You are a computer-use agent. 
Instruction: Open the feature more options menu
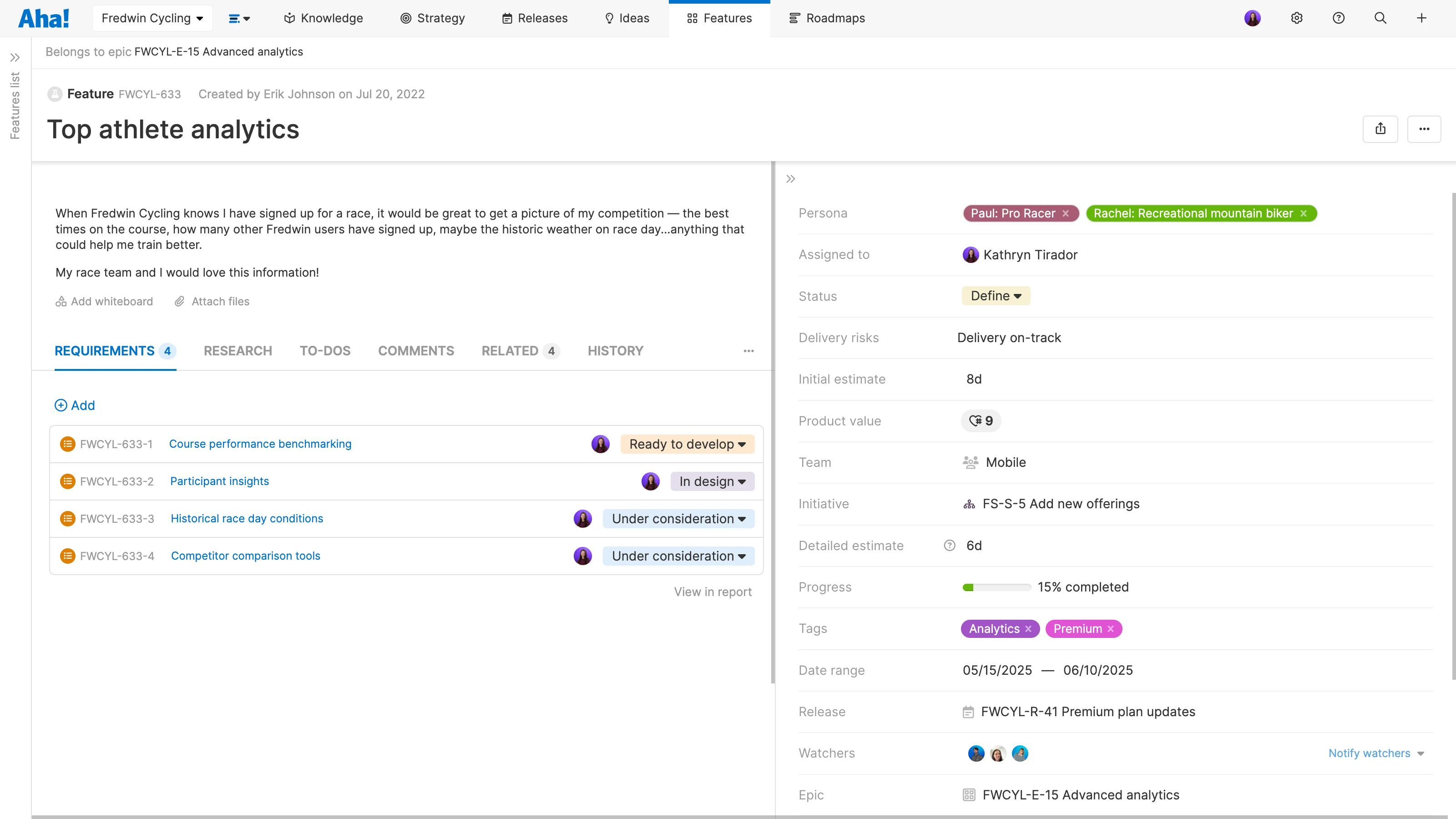pyautogui.click(x=1424, y=129)
